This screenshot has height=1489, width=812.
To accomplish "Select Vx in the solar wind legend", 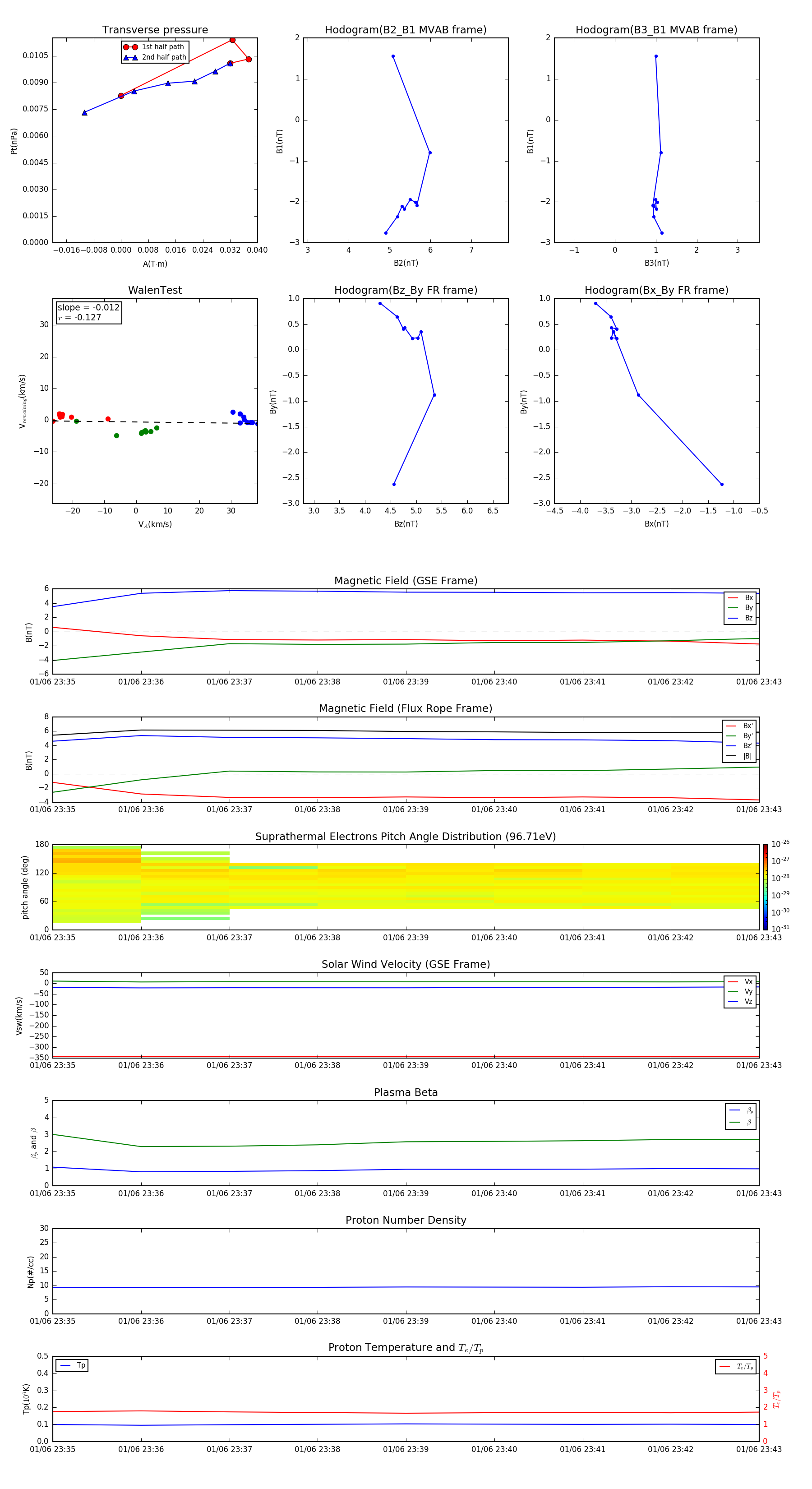I will [740, 981].
